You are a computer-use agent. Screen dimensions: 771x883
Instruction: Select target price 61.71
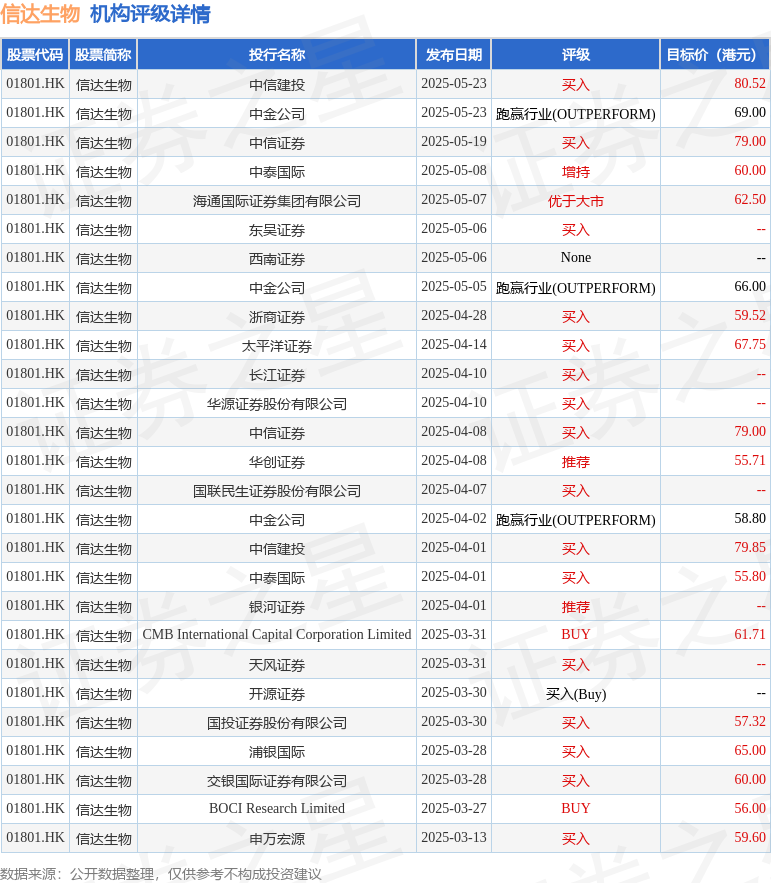click(x=750, y=635)
